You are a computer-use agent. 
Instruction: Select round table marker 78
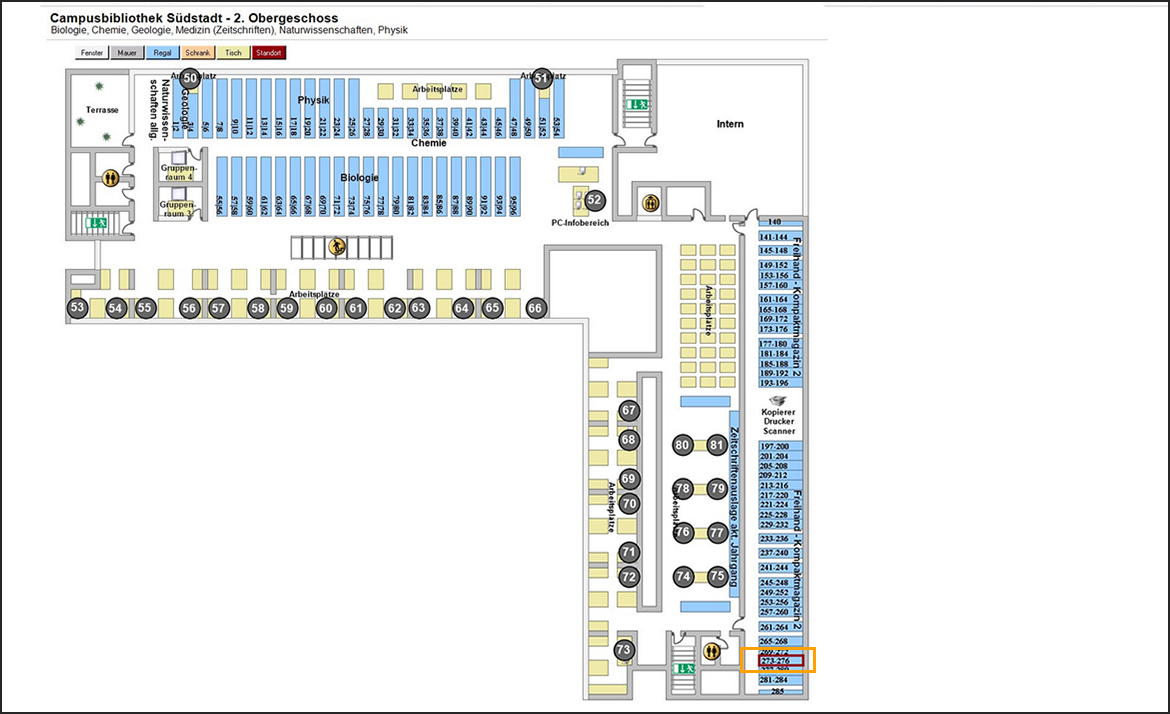pos(683,489)
